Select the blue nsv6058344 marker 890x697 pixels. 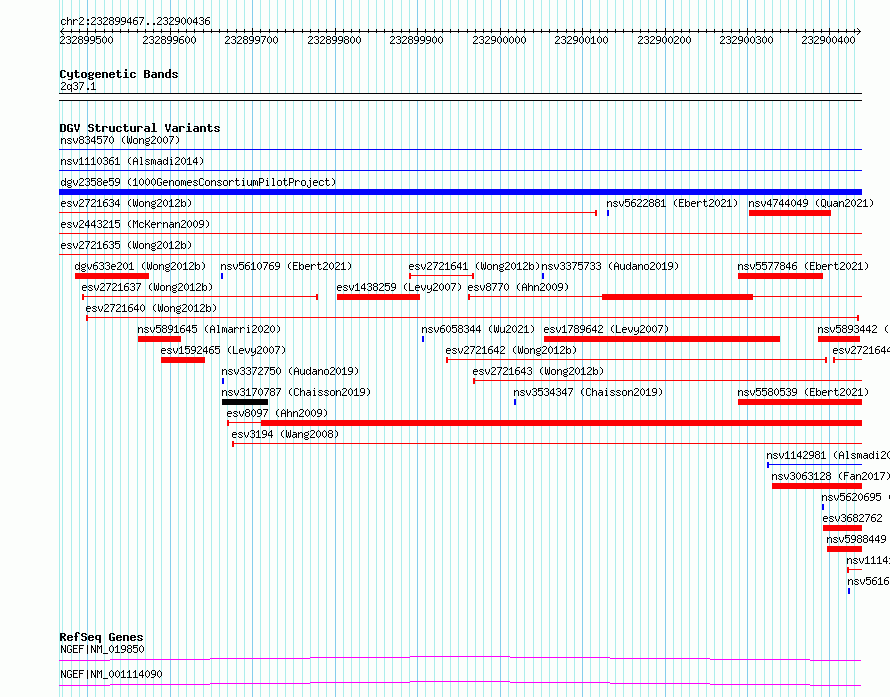(423, 339)
